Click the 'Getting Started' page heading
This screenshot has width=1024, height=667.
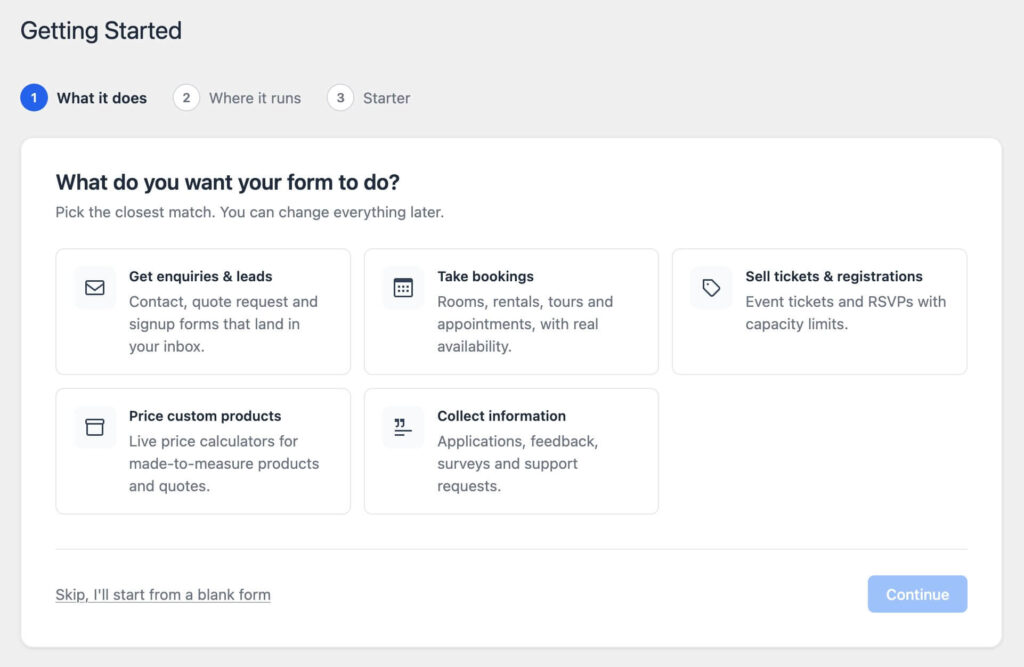pyautogui.click(x=101, y=31)
